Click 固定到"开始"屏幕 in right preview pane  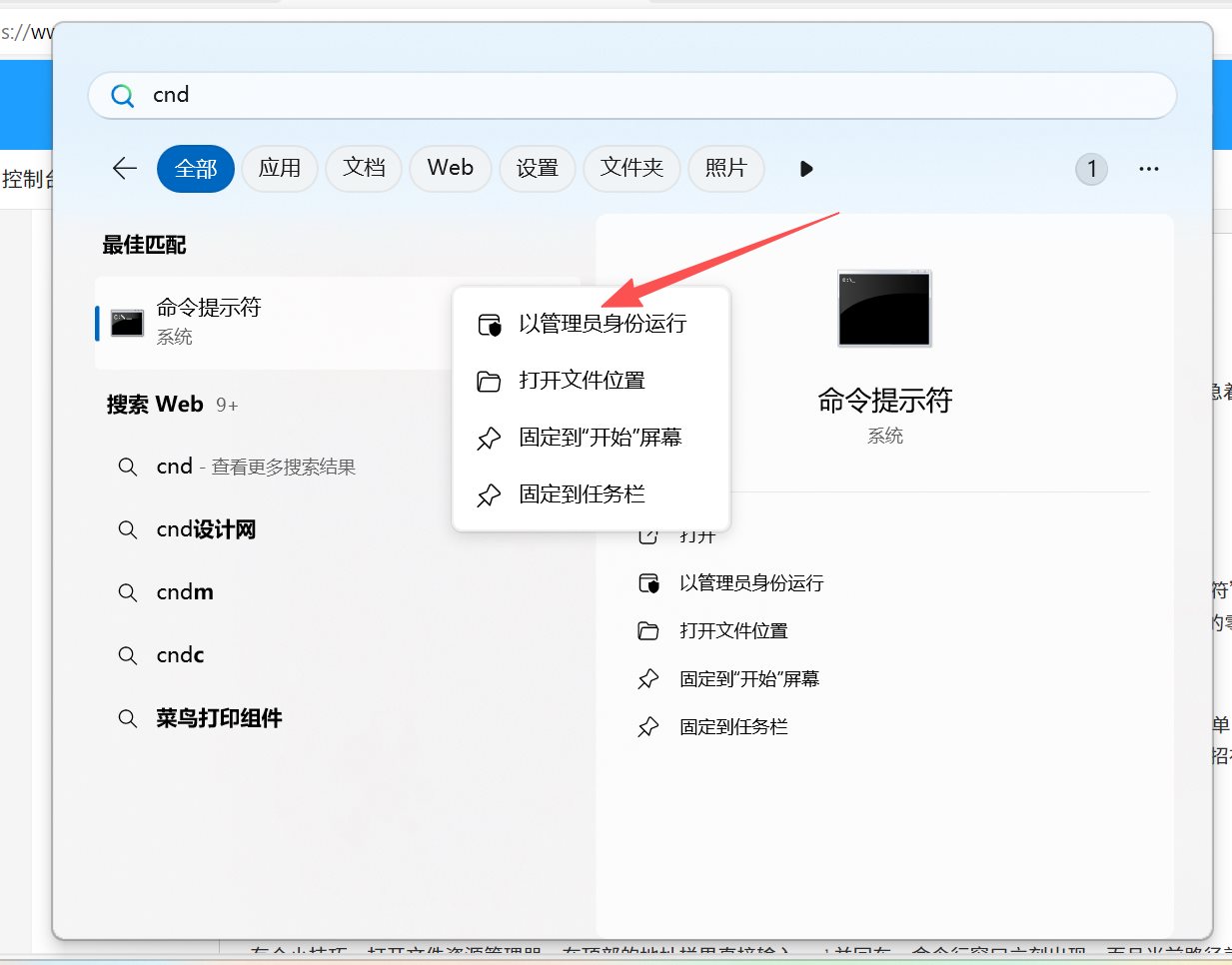click(749, 679)
